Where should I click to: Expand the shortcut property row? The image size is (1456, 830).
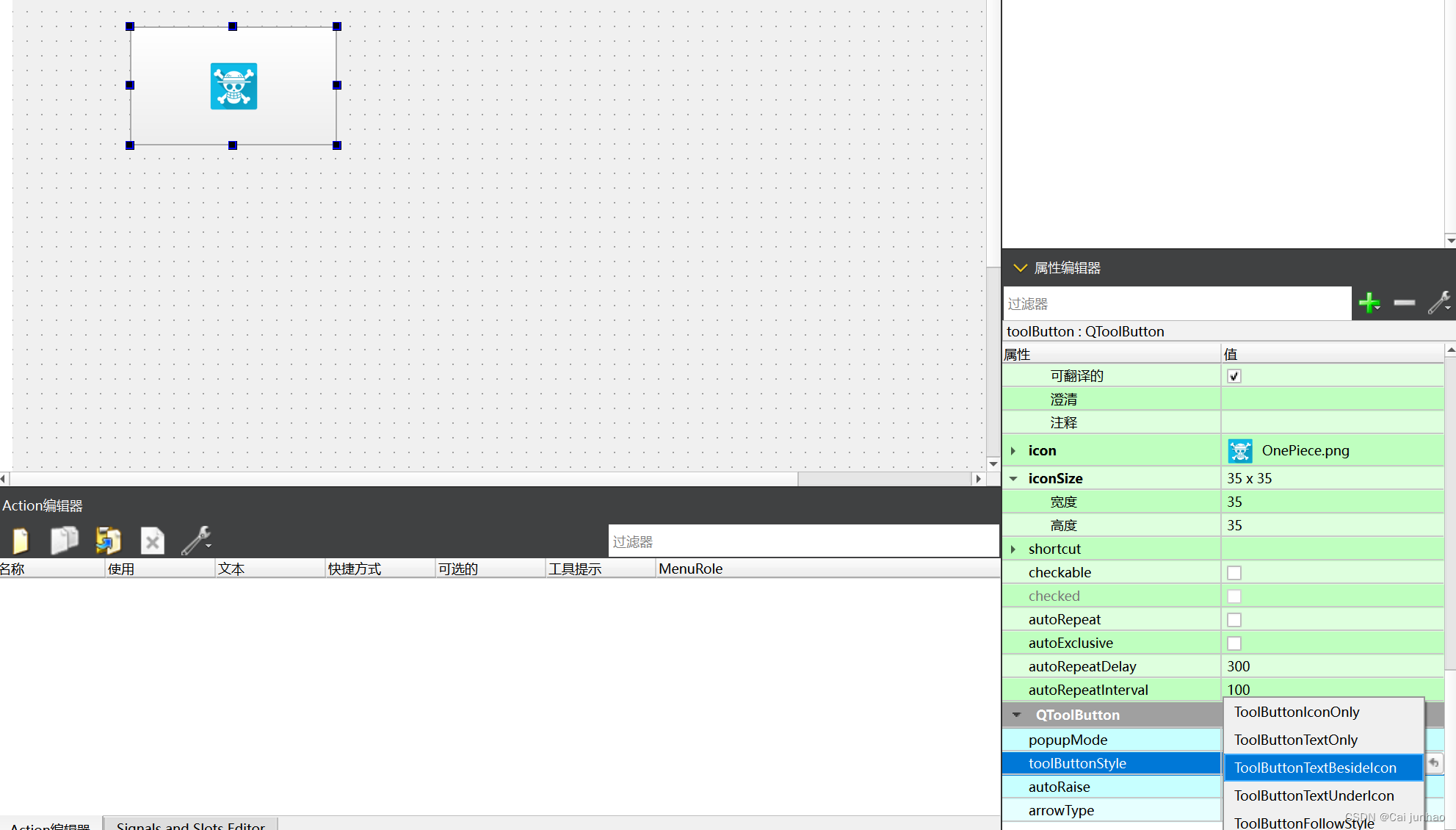pos(1013,549)
